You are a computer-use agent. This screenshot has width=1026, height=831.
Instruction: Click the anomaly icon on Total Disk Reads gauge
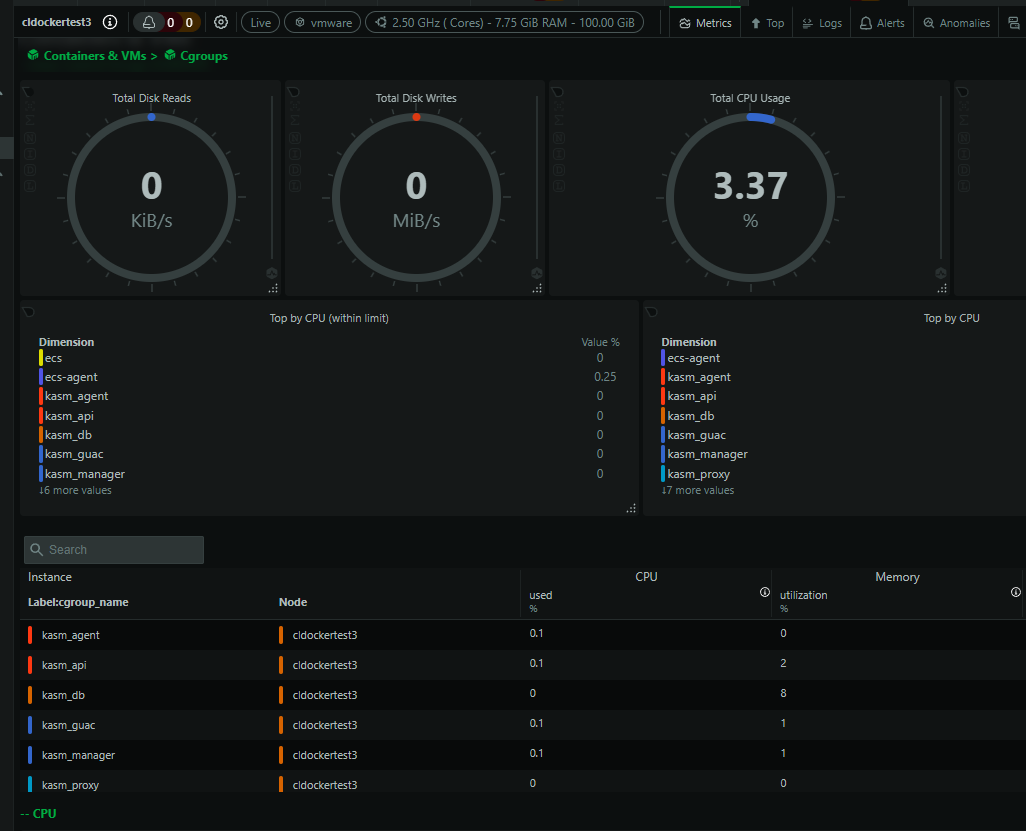click(272, 273)
